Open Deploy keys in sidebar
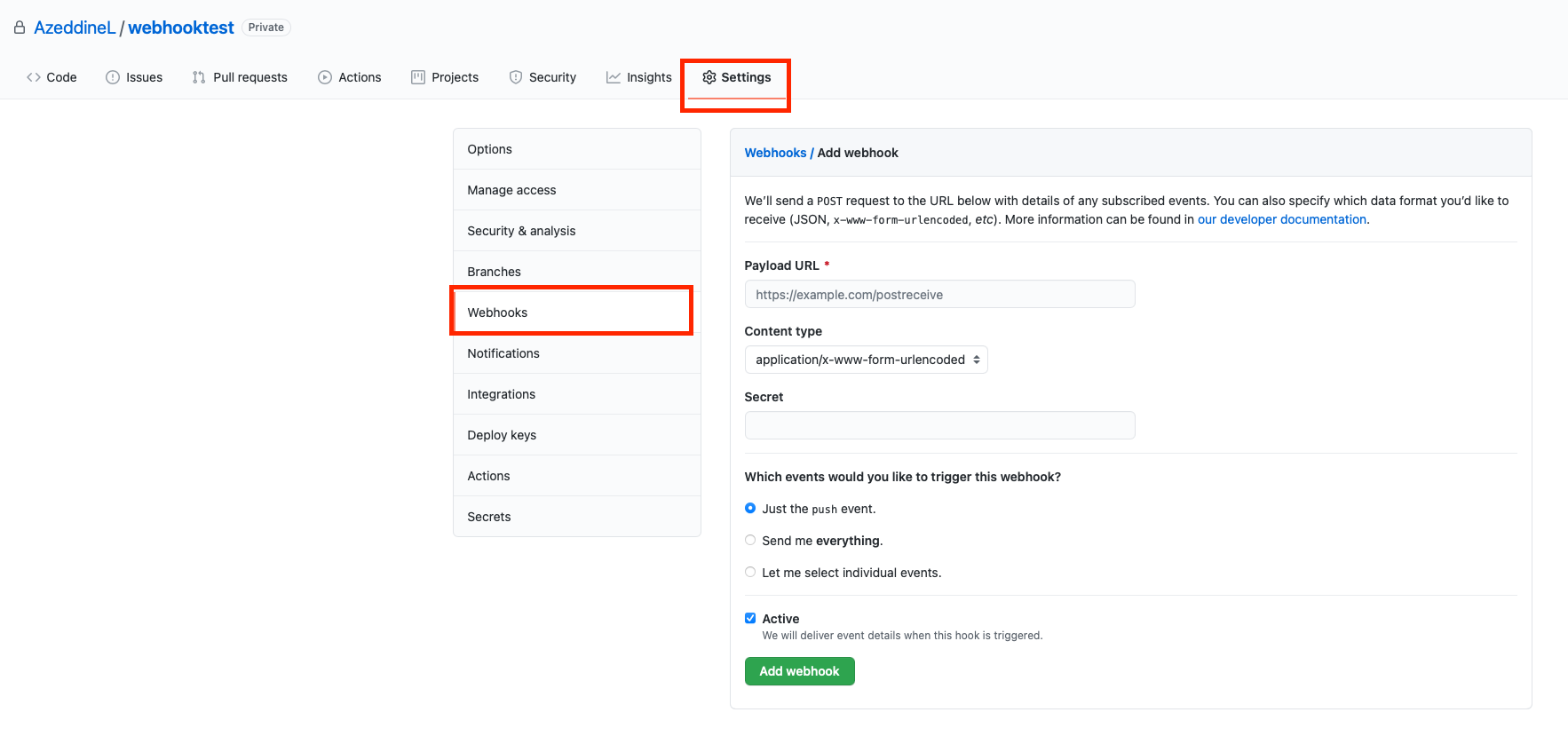Image resolution: width=1568 pixels, height=744 pixels. (x=577, y=435)
